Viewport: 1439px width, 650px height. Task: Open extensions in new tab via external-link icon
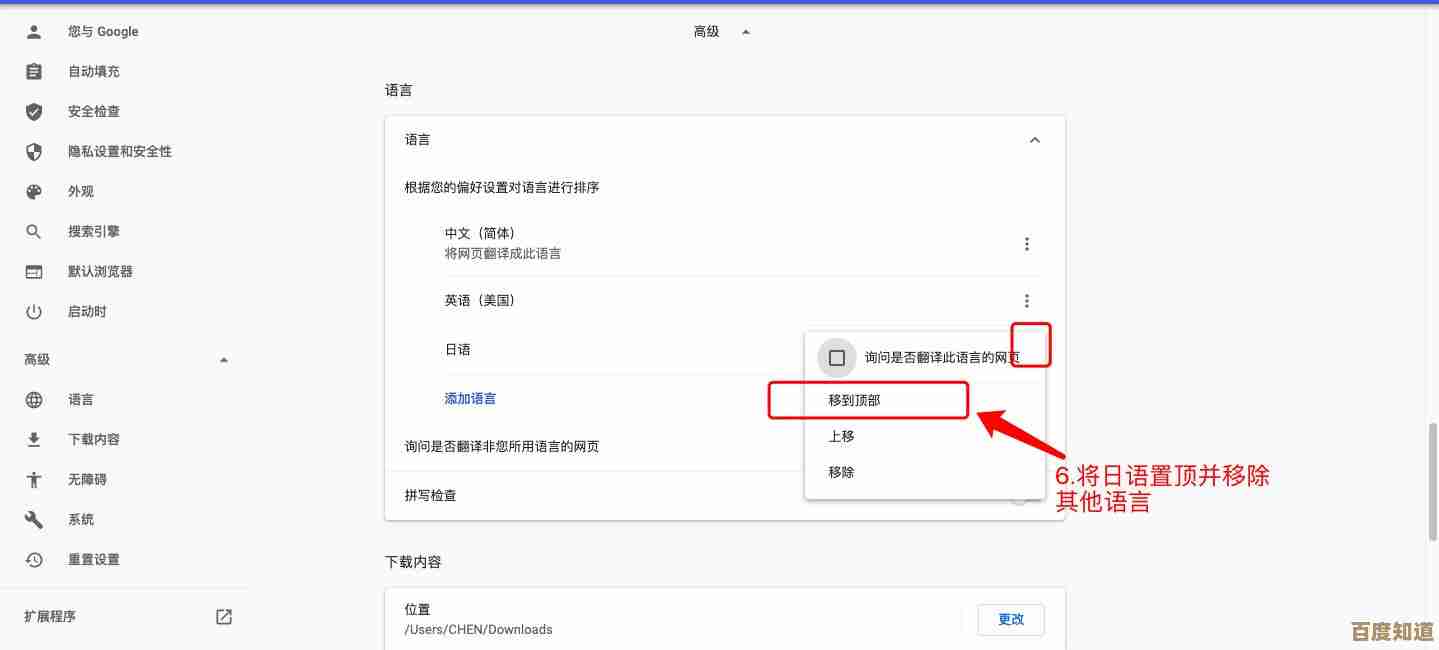(223, 616)
